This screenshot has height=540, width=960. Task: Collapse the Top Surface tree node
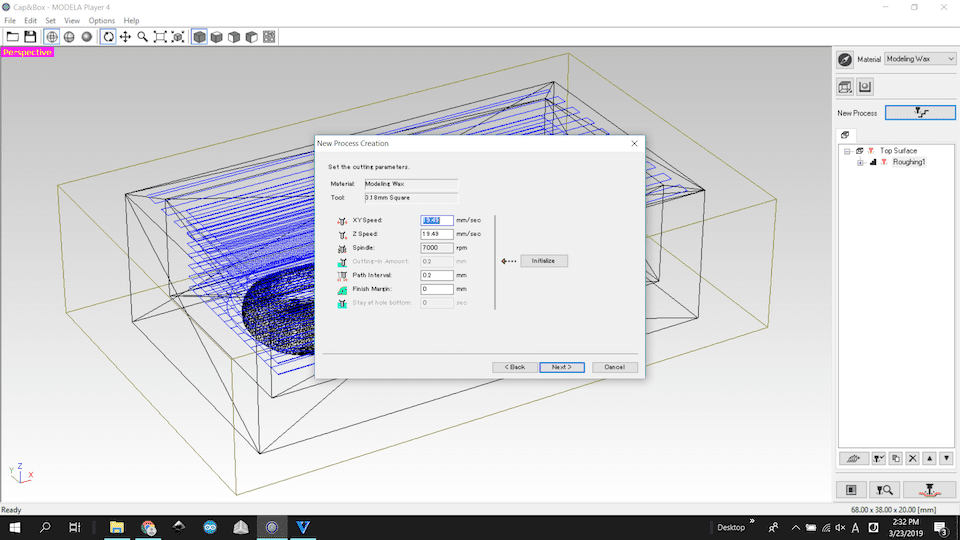(x=847, y=151)
